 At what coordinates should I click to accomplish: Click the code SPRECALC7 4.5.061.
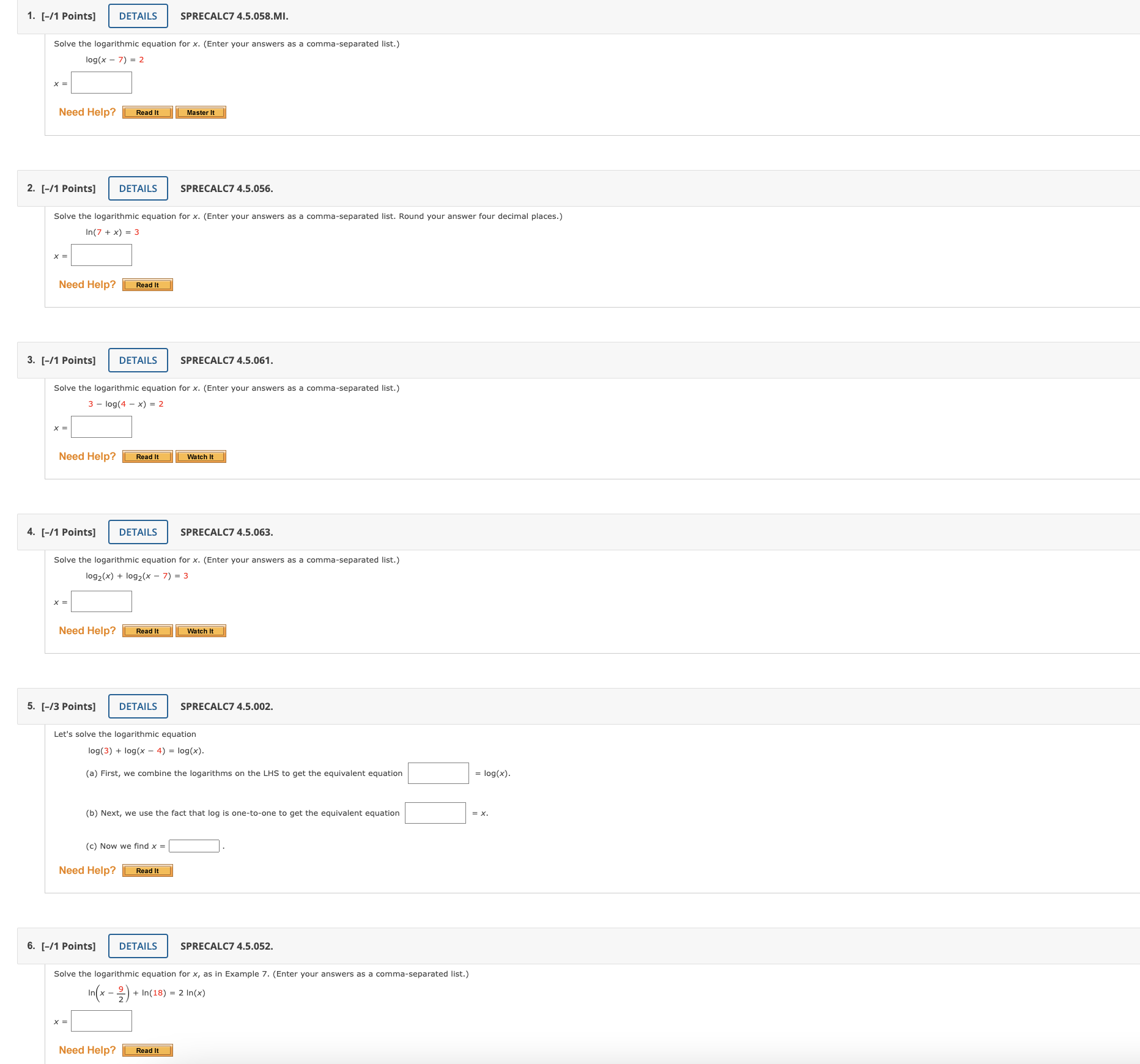click(x=226, y=360)
